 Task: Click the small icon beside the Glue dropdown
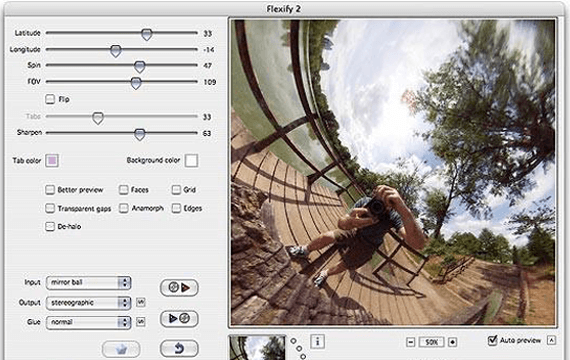[141, 321]
